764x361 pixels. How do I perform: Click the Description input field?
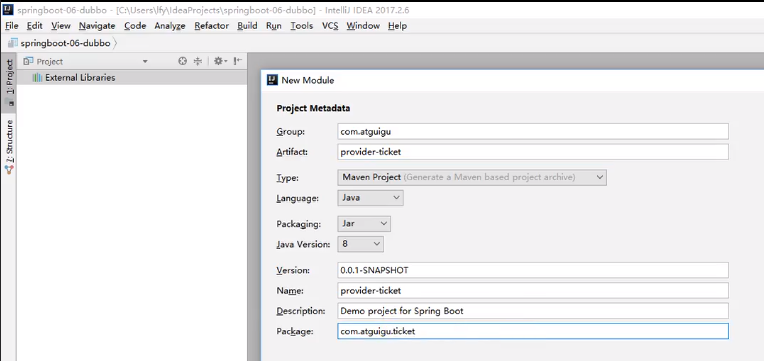(x=533, y=311)
